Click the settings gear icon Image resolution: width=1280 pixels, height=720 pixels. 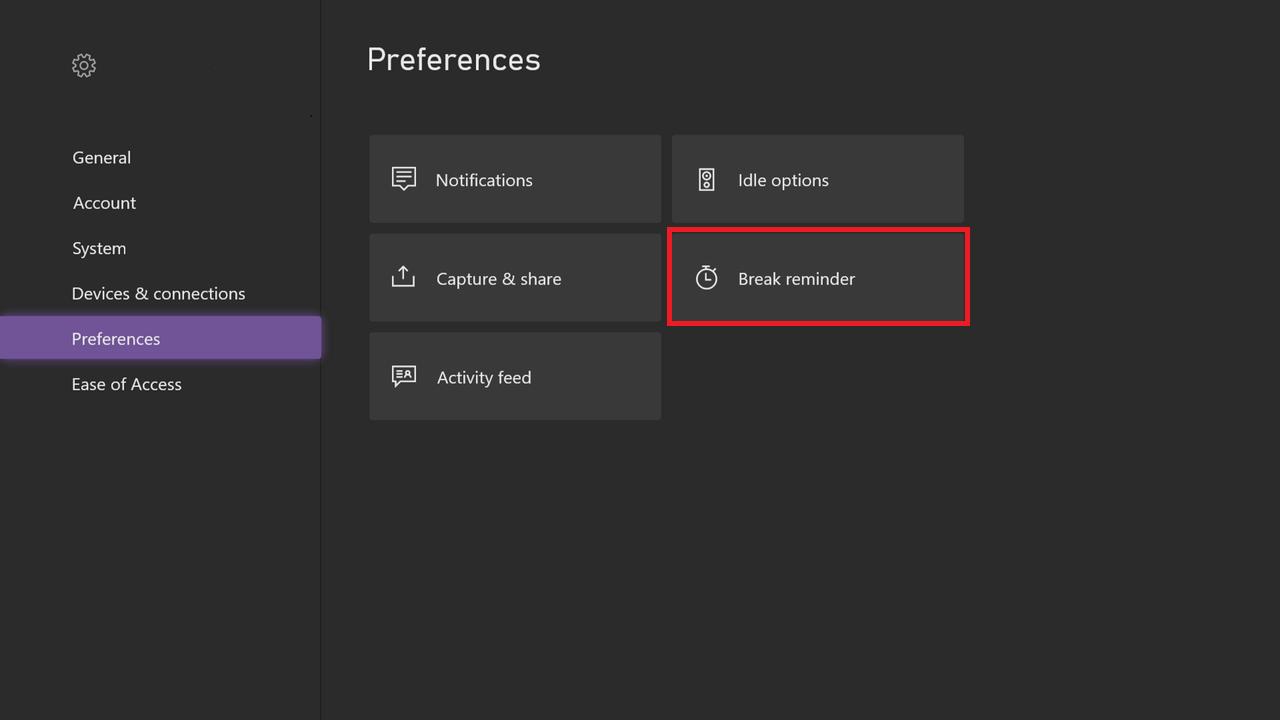[84, 66]
